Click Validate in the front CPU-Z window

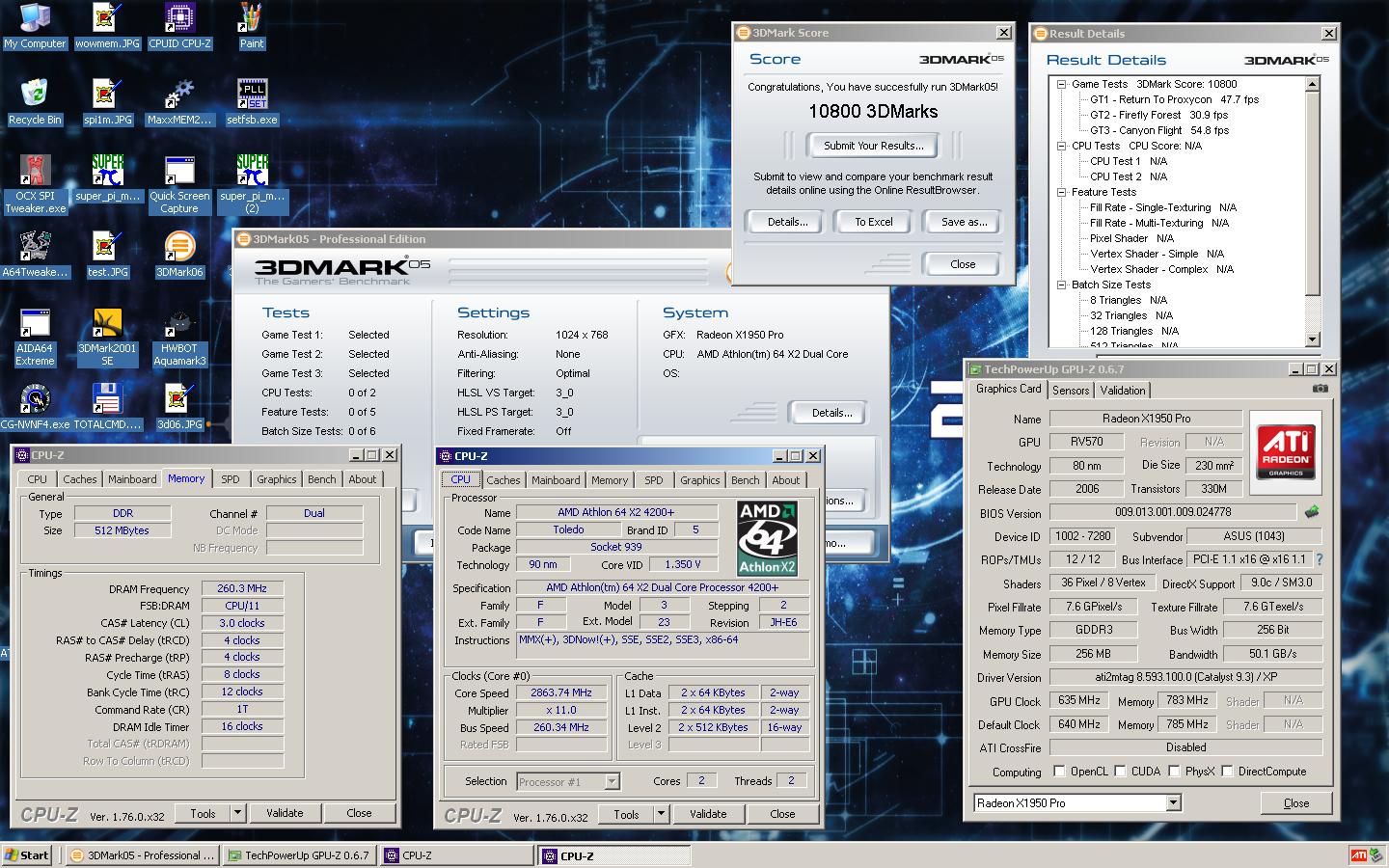pos(708,814)
